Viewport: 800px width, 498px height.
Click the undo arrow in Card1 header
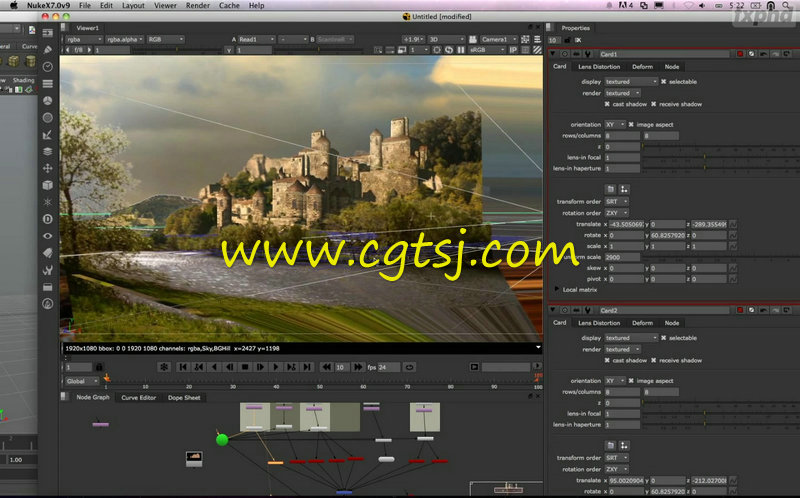pyautogui.click(x=764, y=54)
